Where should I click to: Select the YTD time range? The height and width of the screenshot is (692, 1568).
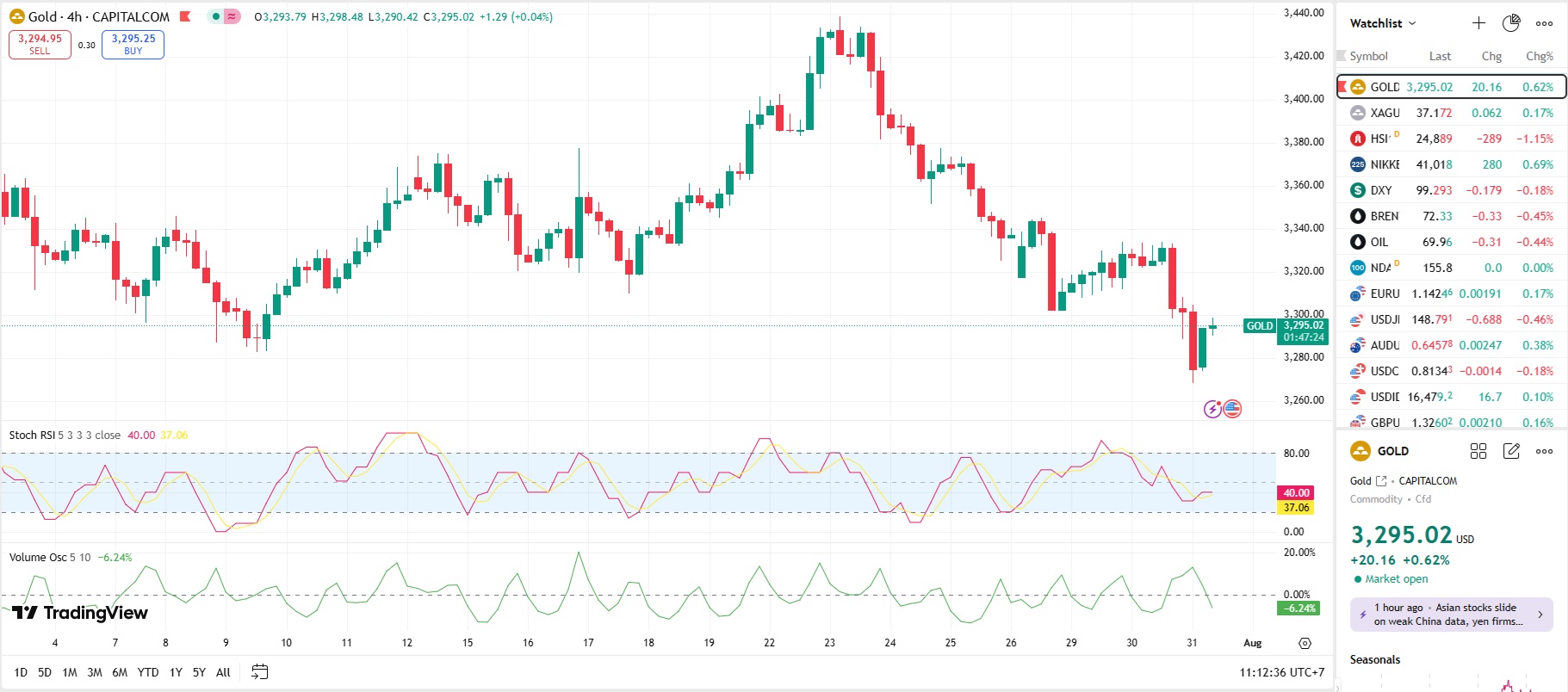(x=148, y=672)
